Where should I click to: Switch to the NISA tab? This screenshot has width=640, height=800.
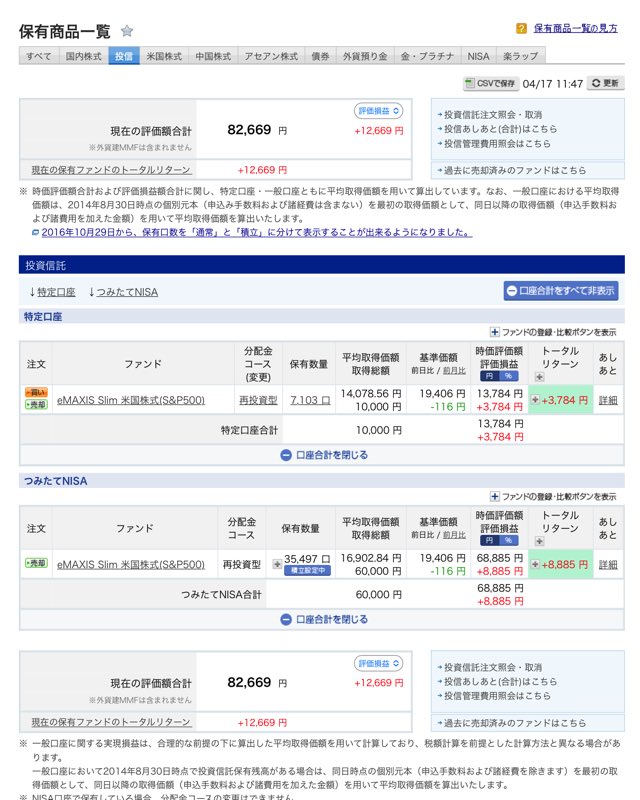pos(478,56)
